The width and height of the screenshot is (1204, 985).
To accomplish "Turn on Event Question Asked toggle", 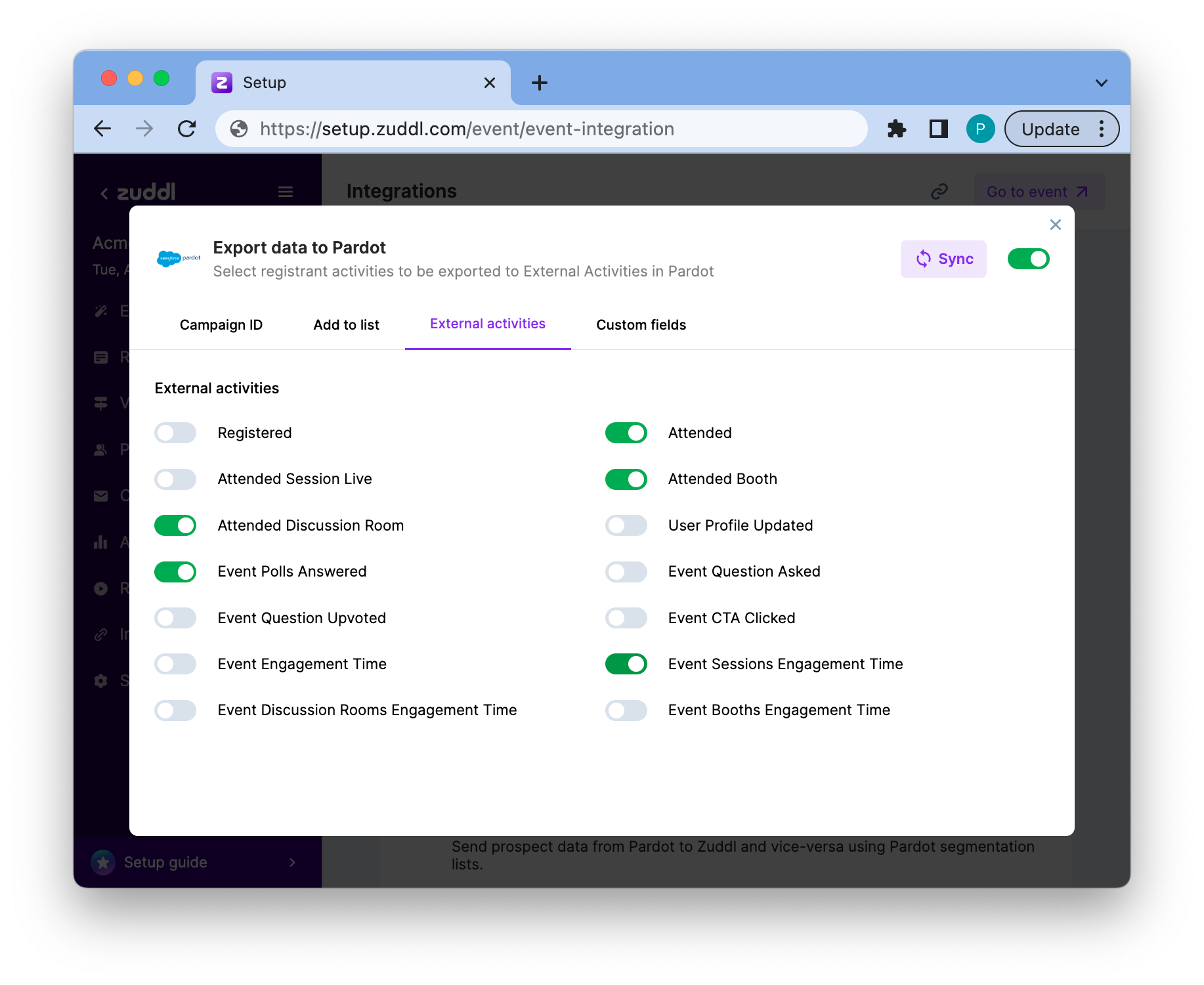I will [x=626, y=571].
